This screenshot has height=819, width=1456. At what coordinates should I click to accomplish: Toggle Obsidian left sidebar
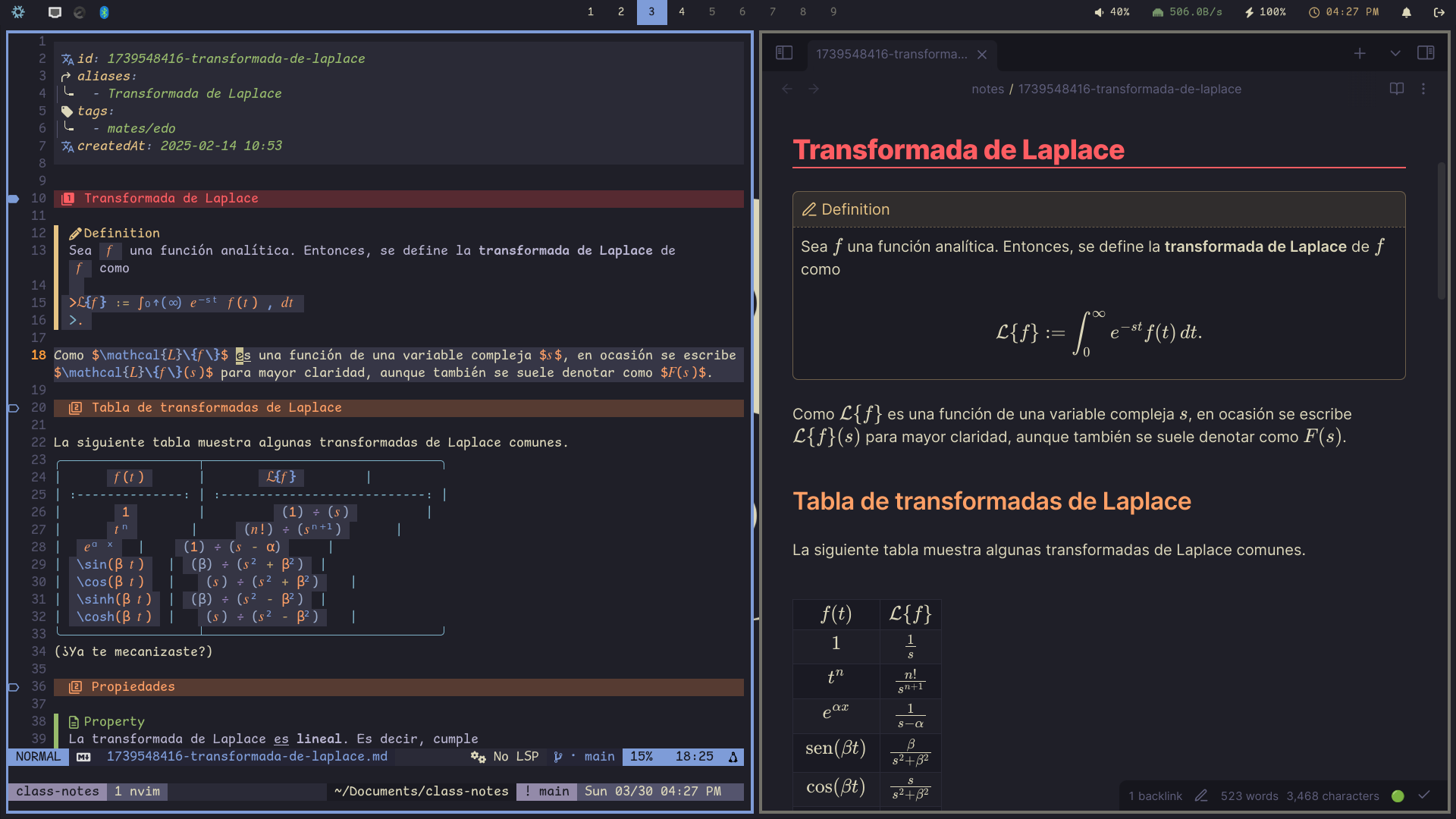coord(784,53)
